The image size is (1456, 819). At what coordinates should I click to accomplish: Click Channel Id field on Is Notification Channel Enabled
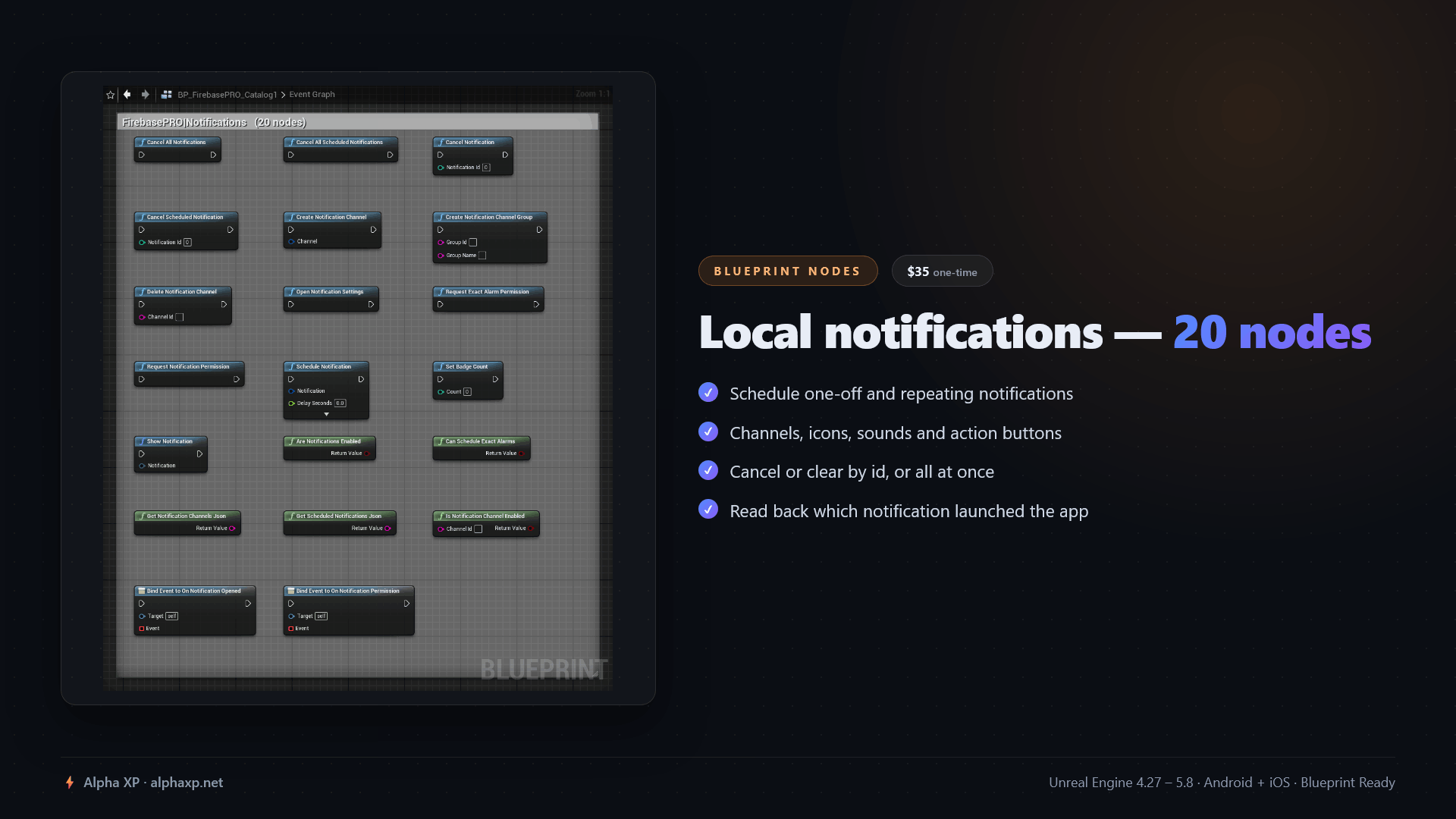(478, 529)
